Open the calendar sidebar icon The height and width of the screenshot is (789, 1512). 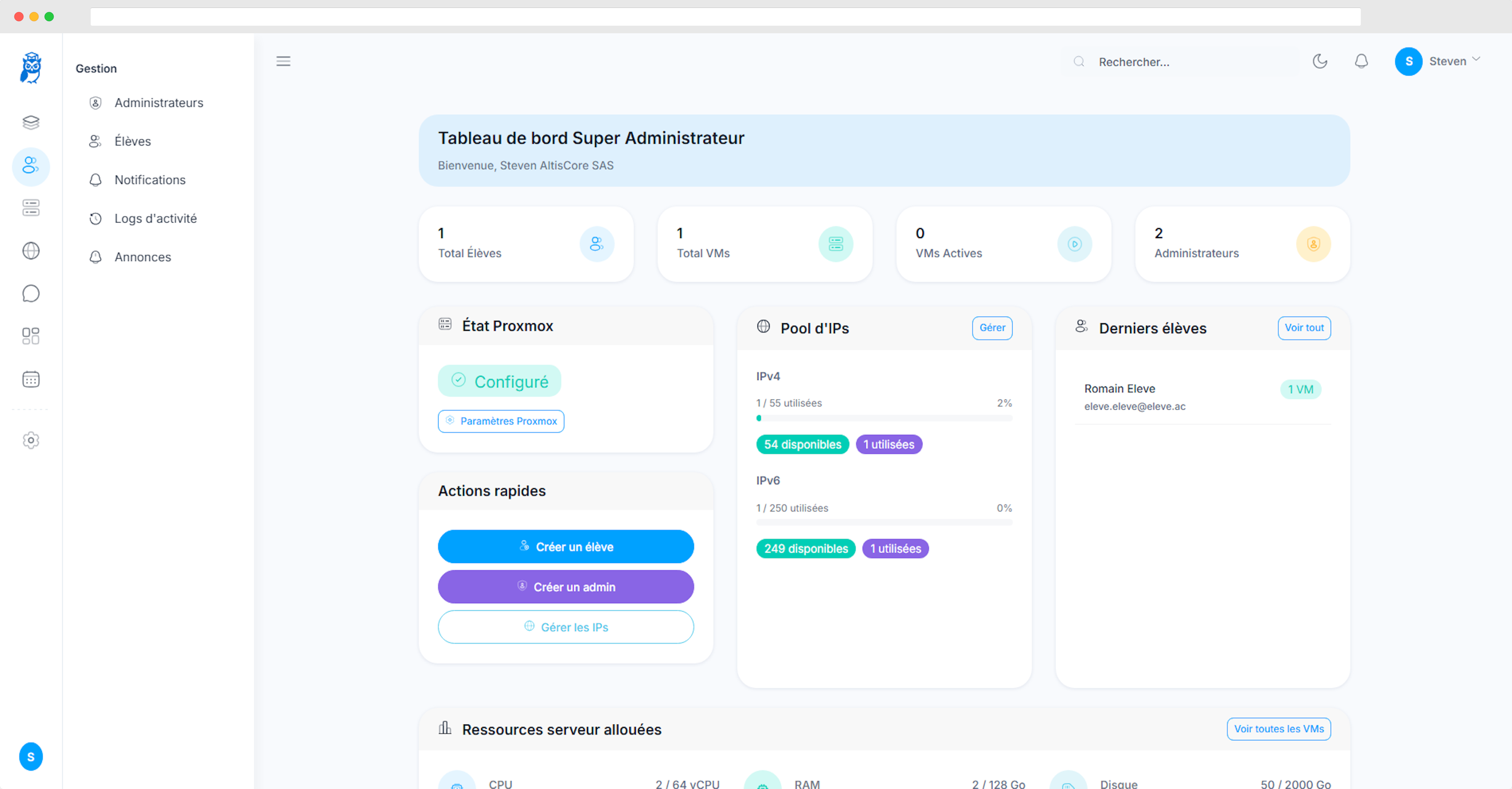pyautogui.click(x=31, y=379)
